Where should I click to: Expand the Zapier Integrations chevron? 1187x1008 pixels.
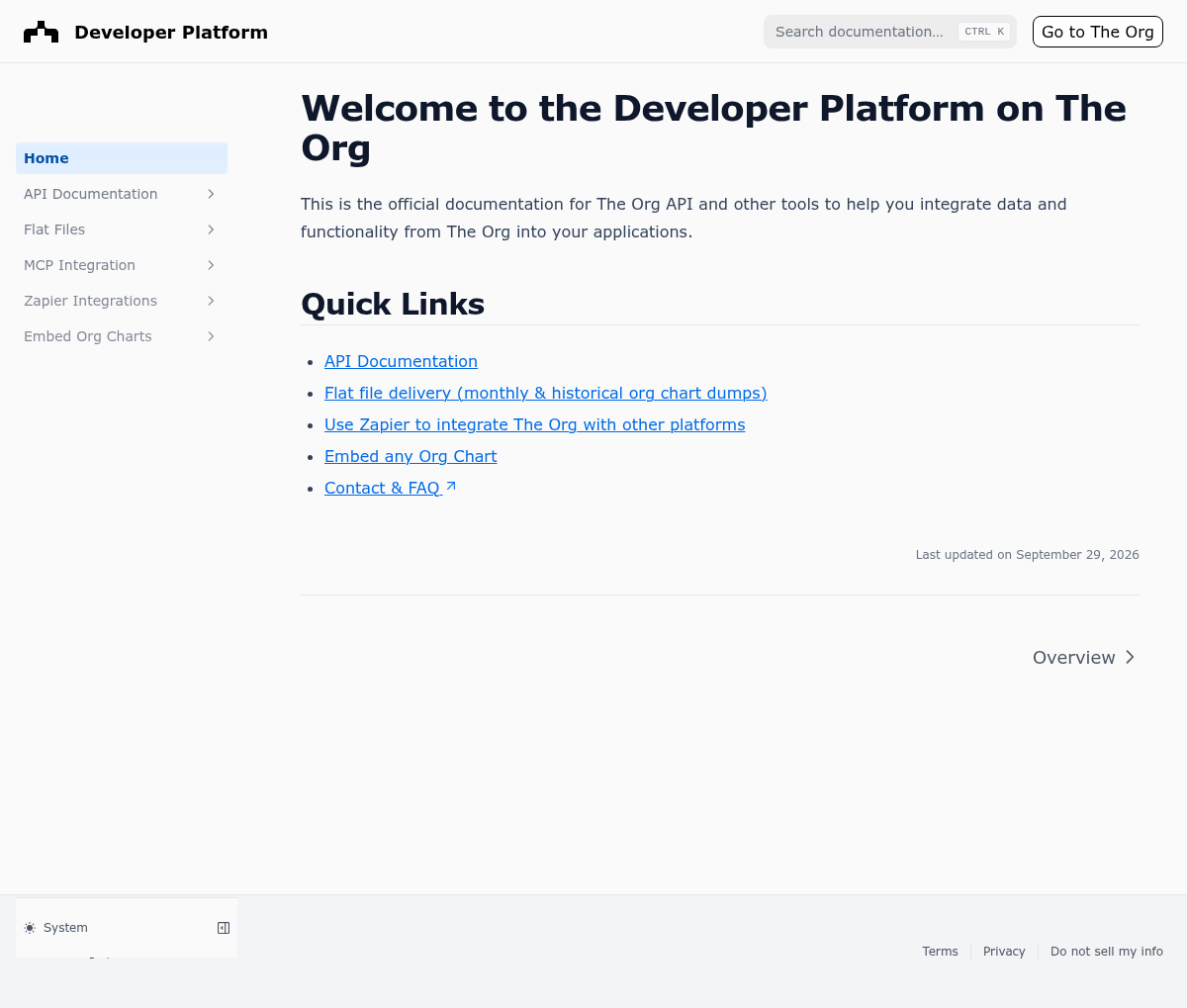pyautogui.click(x=211, y=301)
